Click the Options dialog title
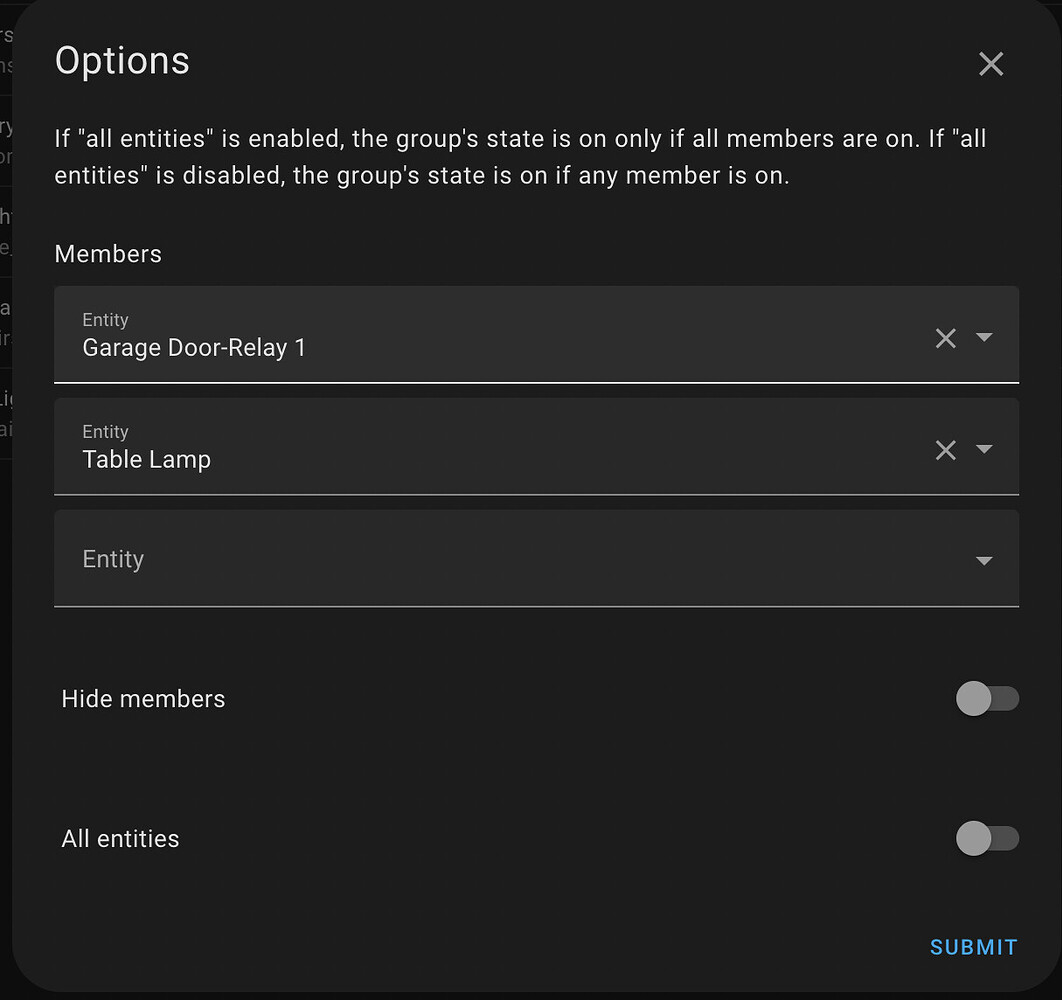This screenshot has width=1062, height=1000. pyautogui.click(x=122, y=60)
